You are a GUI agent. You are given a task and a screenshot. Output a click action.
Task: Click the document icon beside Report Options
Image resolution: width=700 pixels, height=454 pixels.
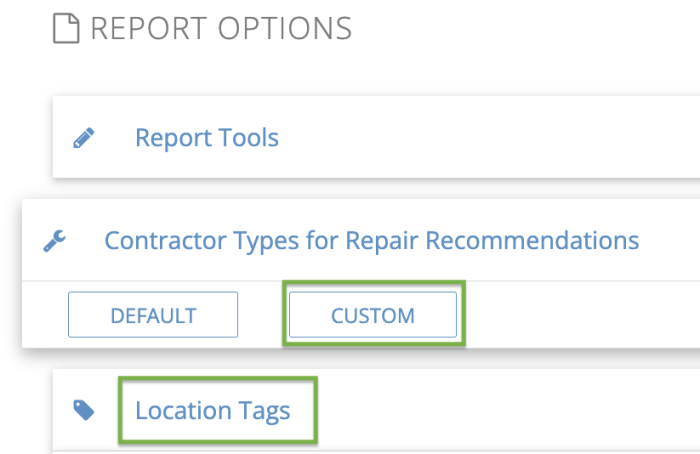(x=66, y=29)
